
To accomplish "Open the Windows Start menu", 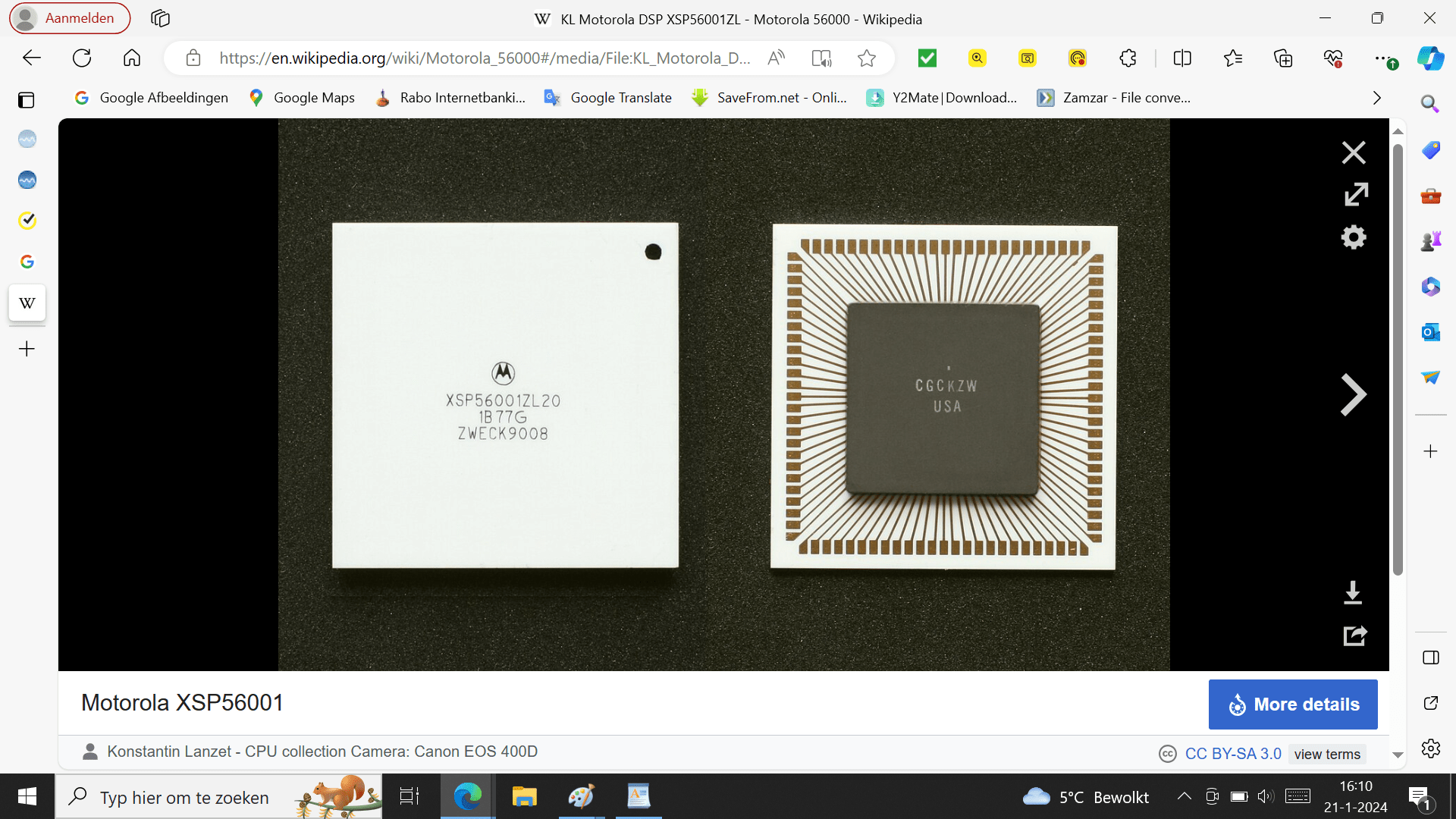I will click(x=27, y=796).
